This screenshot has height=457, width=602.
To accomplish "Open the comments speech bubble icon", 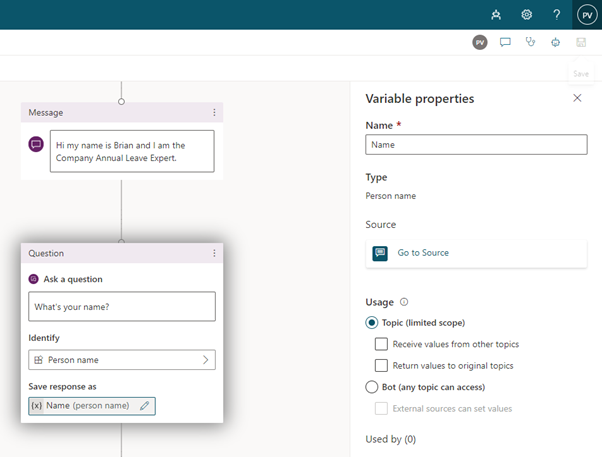I will tap(505, 42).
